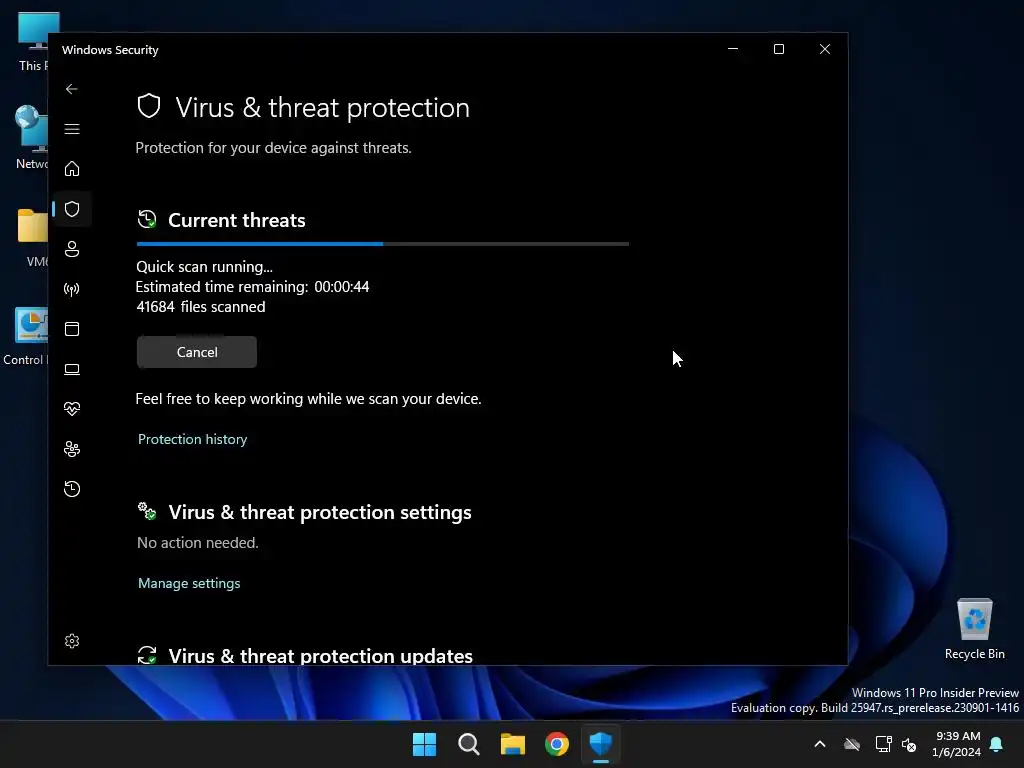Open the Home sidebar icon
Viewport: 1024px width, 768px height.
click(x=72, y=169)
